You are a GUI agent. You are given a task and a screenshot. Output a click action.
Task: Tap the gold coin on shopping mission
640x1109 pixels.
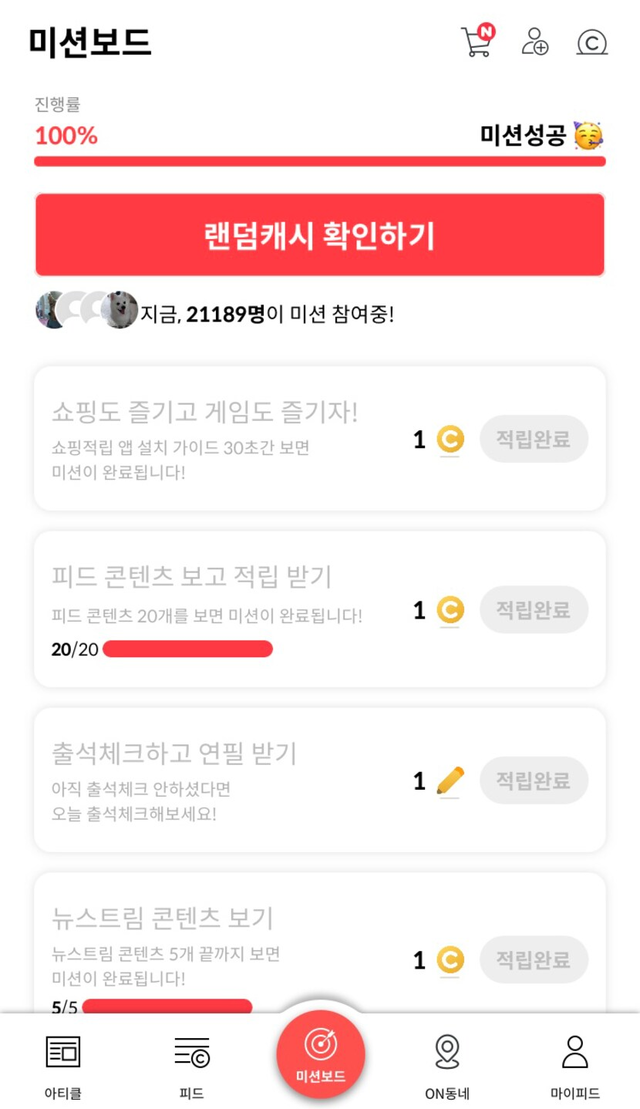click(x=450, y=439)
